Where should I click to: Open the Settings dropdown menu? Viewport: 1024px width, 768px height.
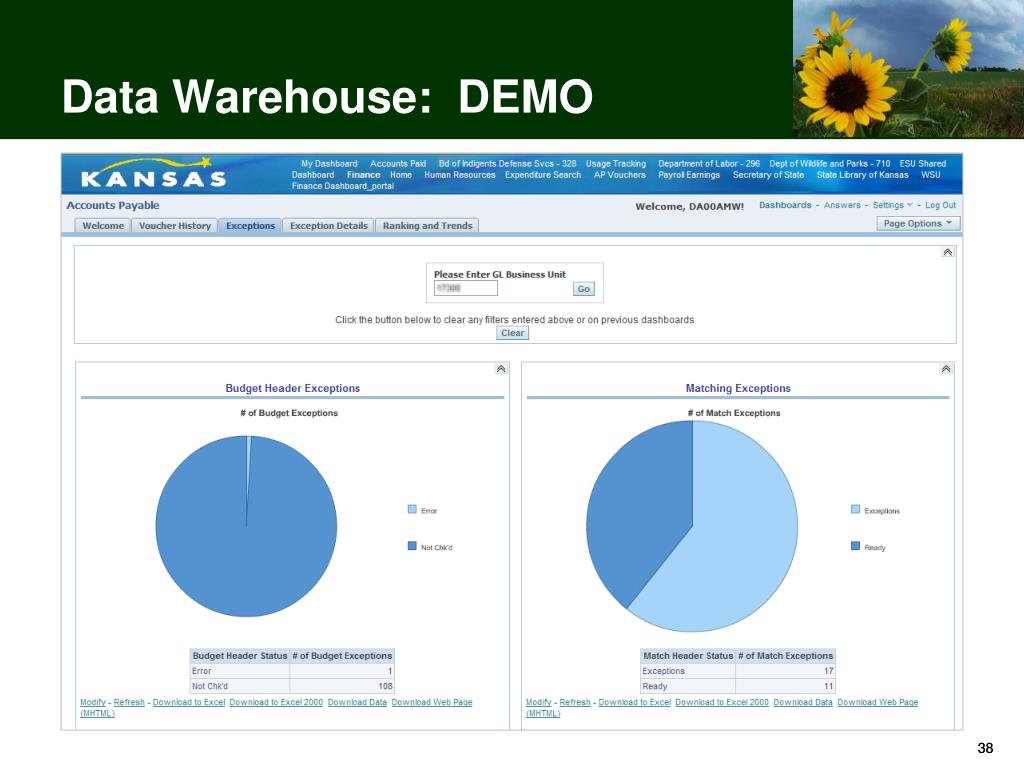point(892,205)
